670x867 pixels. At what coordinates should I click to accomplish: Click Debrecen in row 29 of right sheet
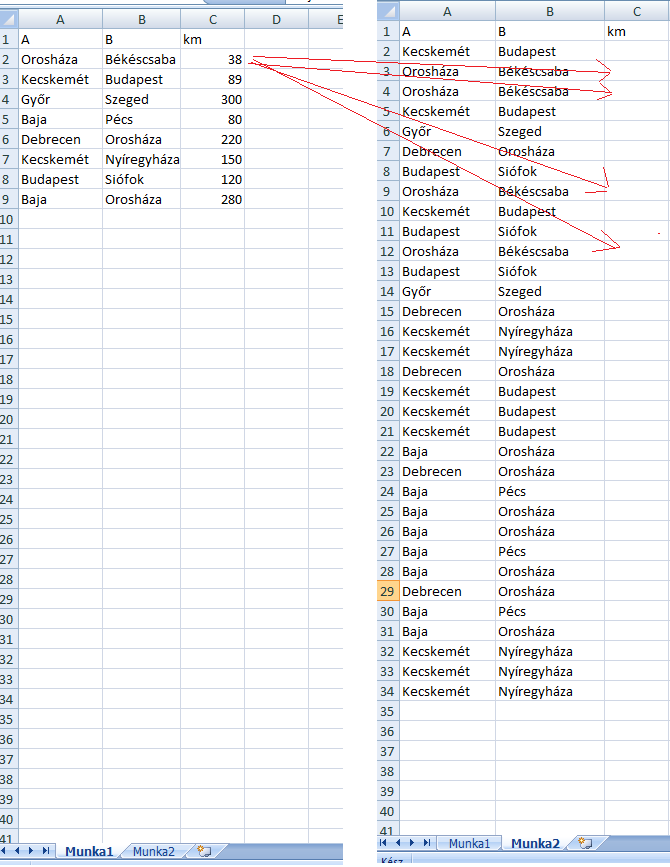tap(447, 591)
